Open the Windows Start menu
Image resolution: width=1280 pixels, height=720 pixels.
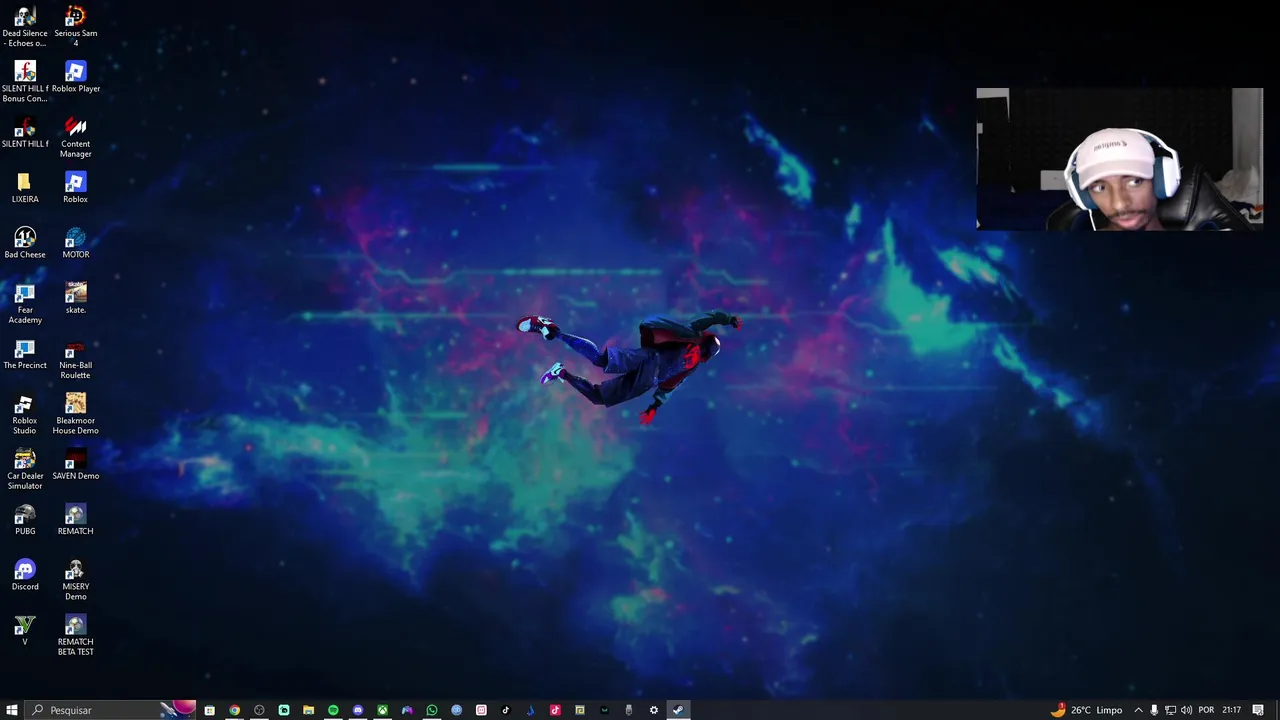coord(12,710)
